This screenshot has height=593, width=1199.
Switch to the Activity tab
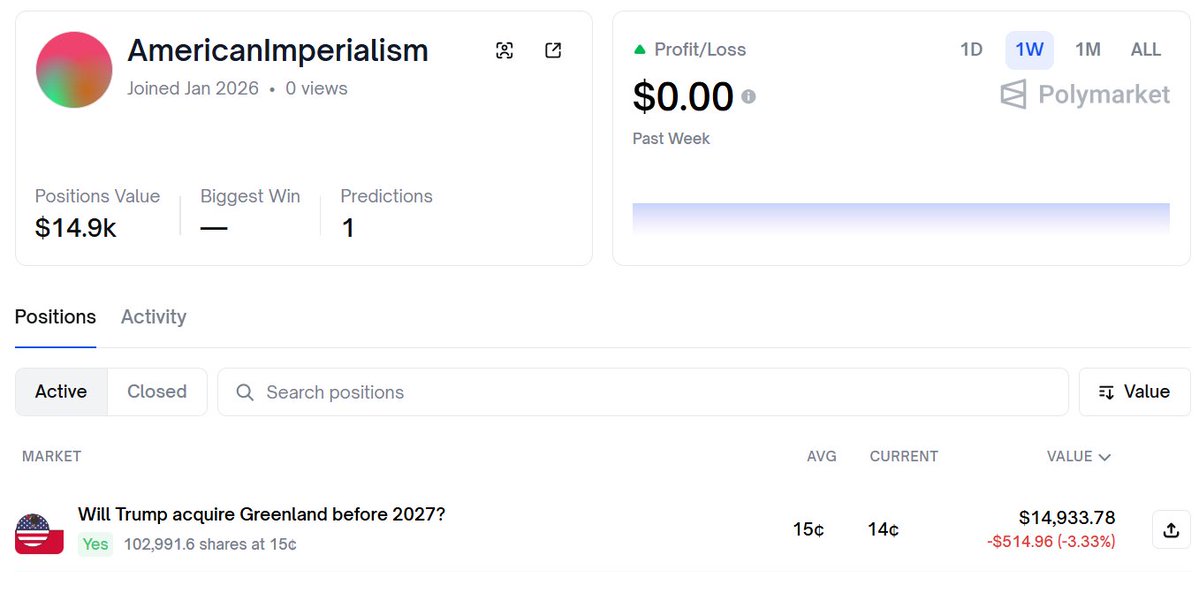[153, 317]
